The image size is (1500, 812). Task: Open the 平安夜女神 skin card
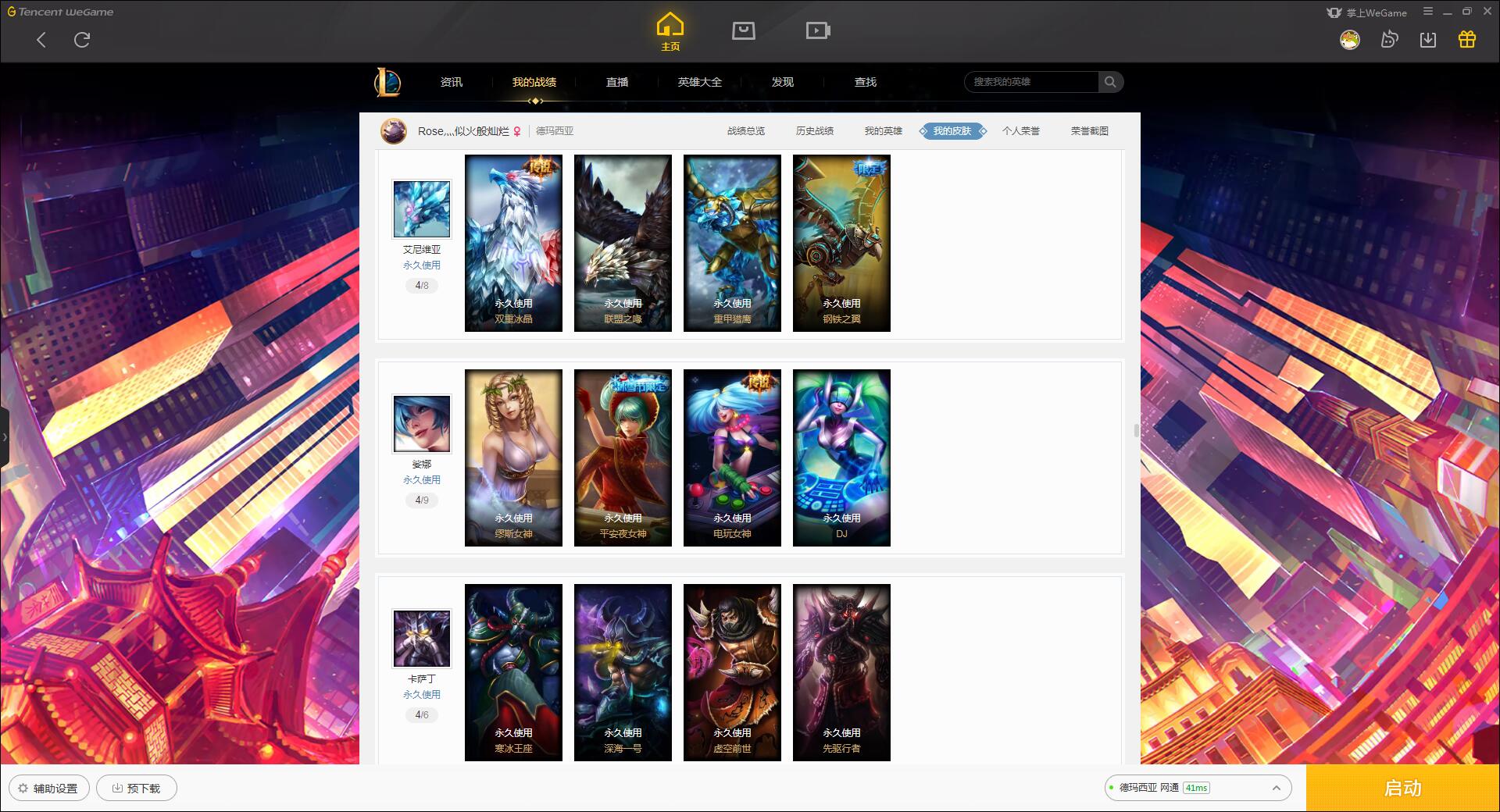pyautogui.click(x=623, y=458)
